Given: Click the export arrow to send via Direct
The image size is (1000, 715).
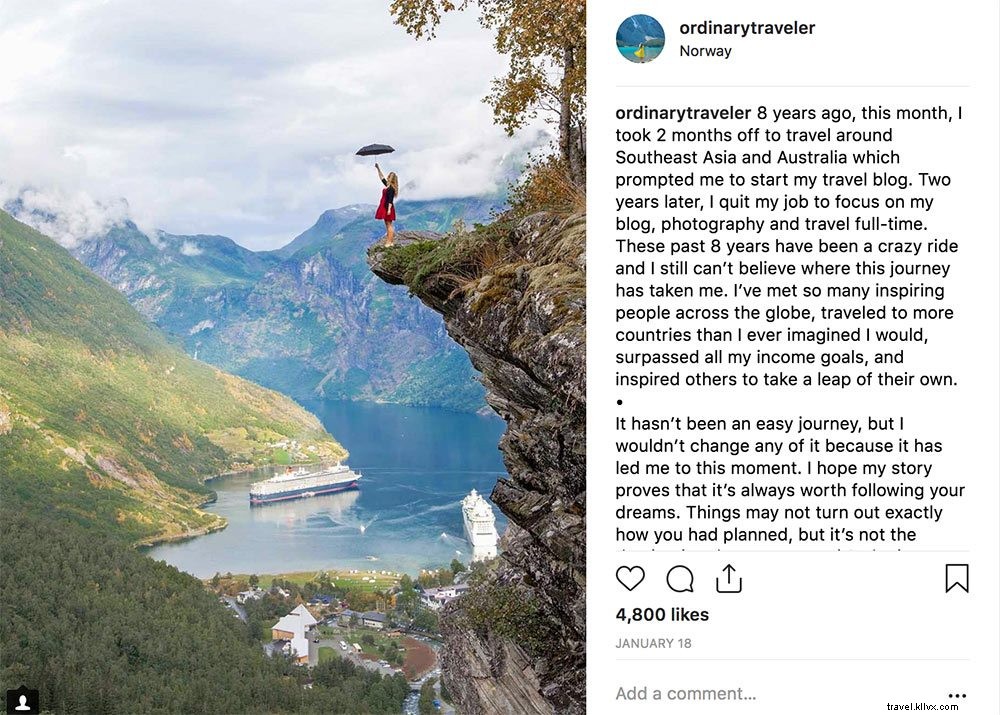Looking at the screenshot, I should (728, 577).
